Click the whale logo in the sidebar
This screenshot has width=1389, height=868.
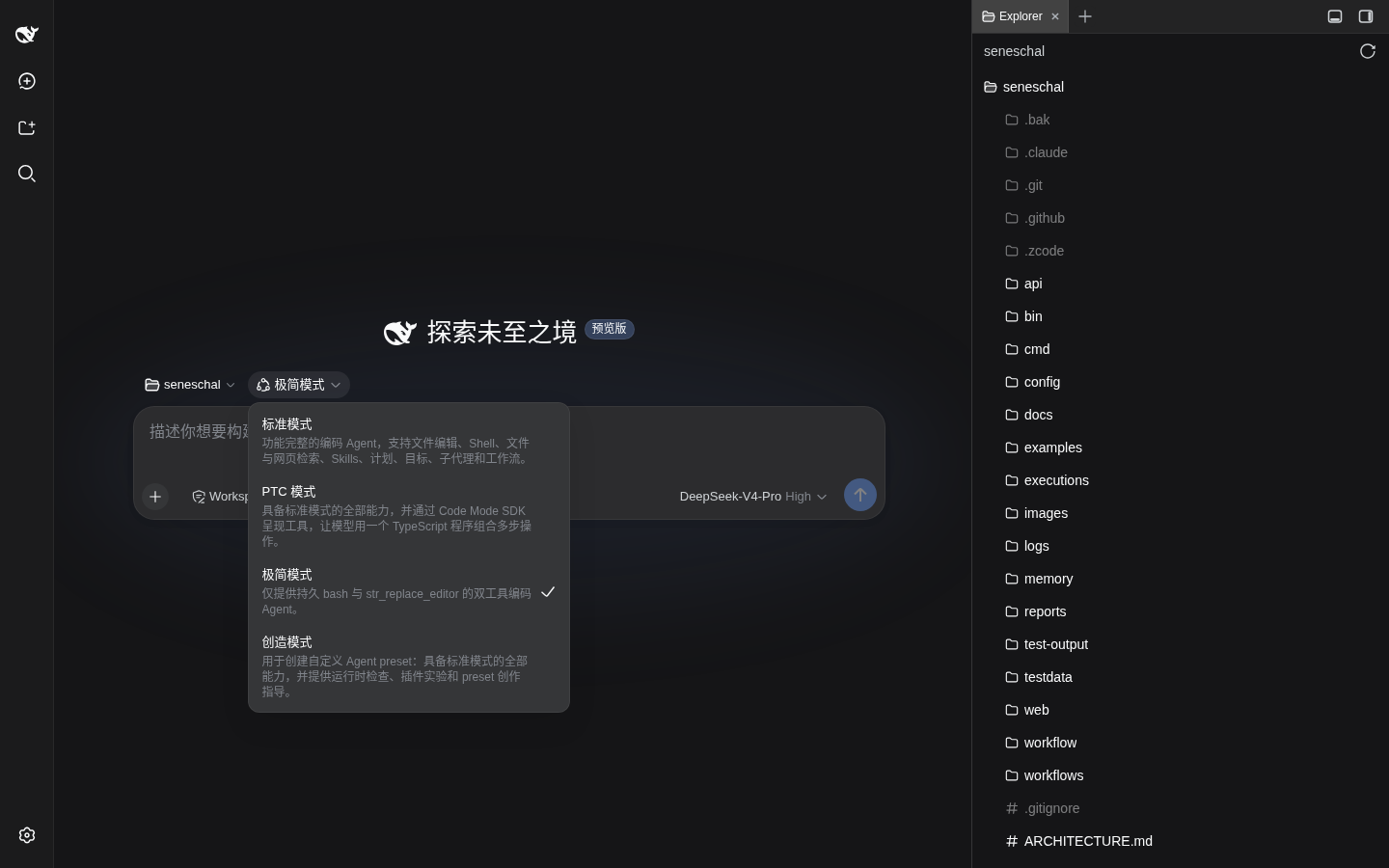(27, 35)
